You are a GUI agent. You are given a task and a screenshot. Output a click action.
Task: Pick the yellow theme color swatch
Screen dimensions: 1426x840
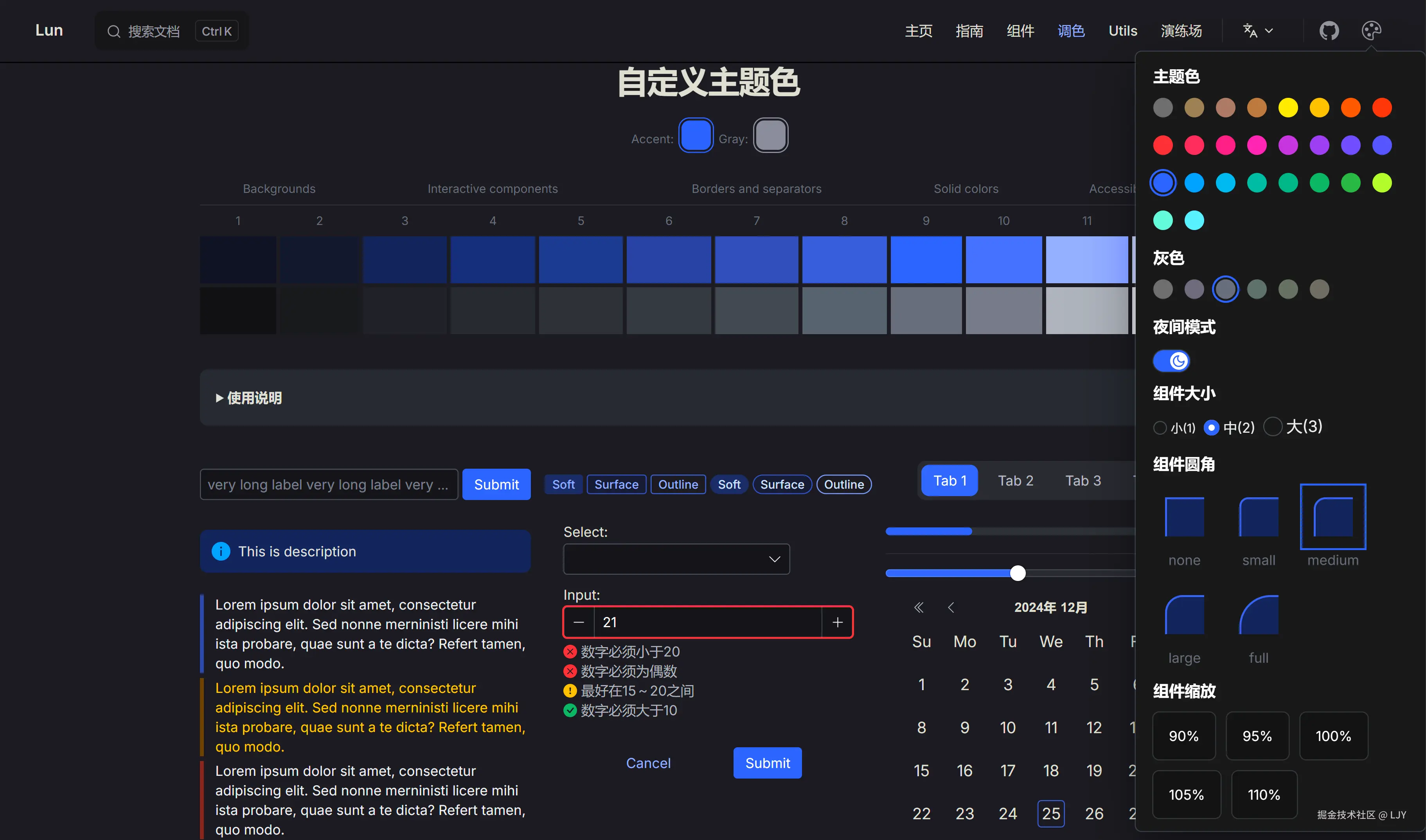pos(1288,108)
